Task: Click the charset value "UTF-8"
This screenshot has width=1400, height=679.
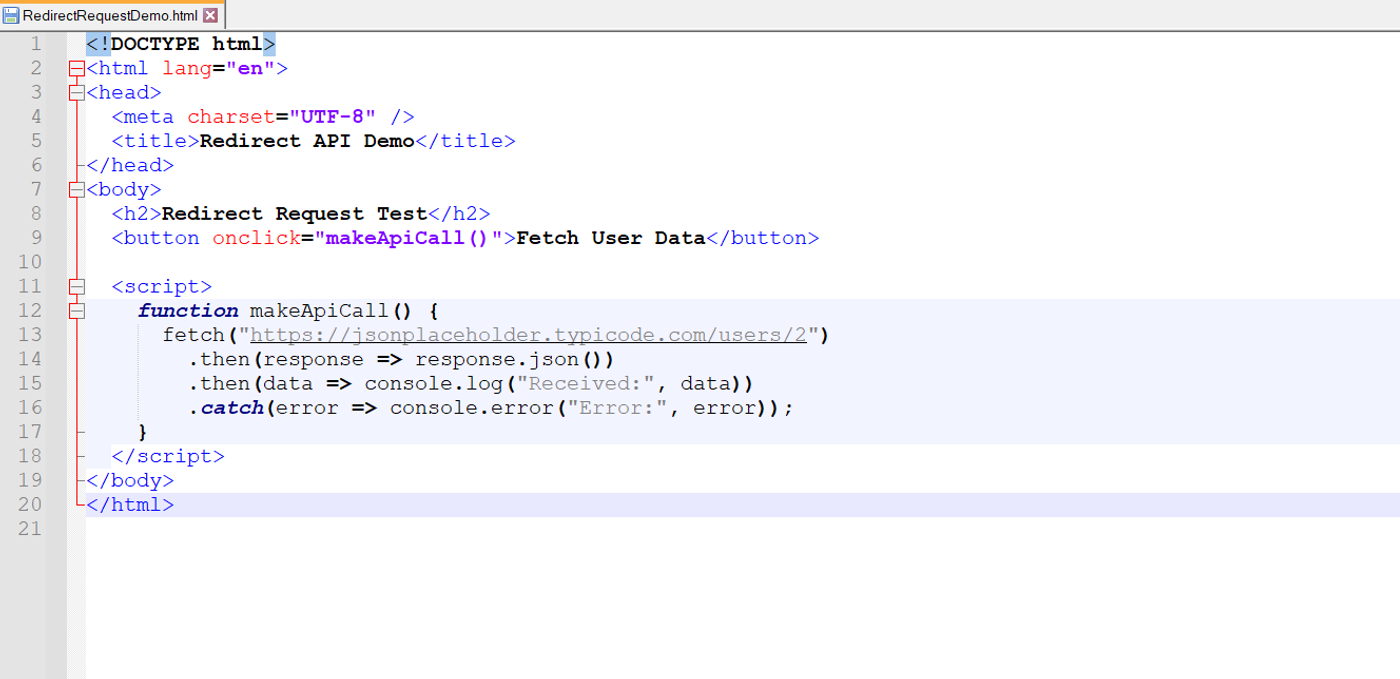Action: pyautogui.click(x=332, y=117)
